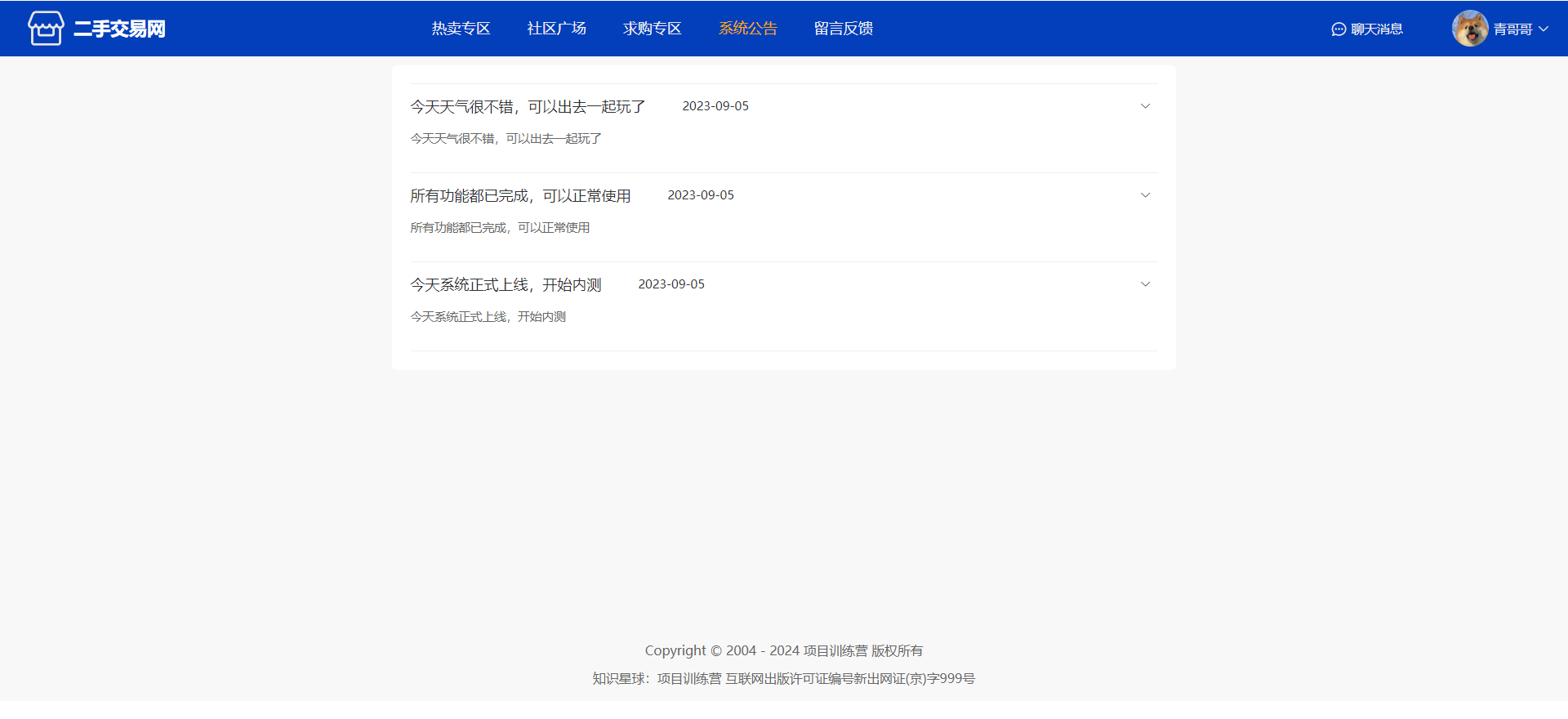Expand the 今天天气很不错 announcement chevron
The image size is (1568, 719).
(x=1145, y=106)
